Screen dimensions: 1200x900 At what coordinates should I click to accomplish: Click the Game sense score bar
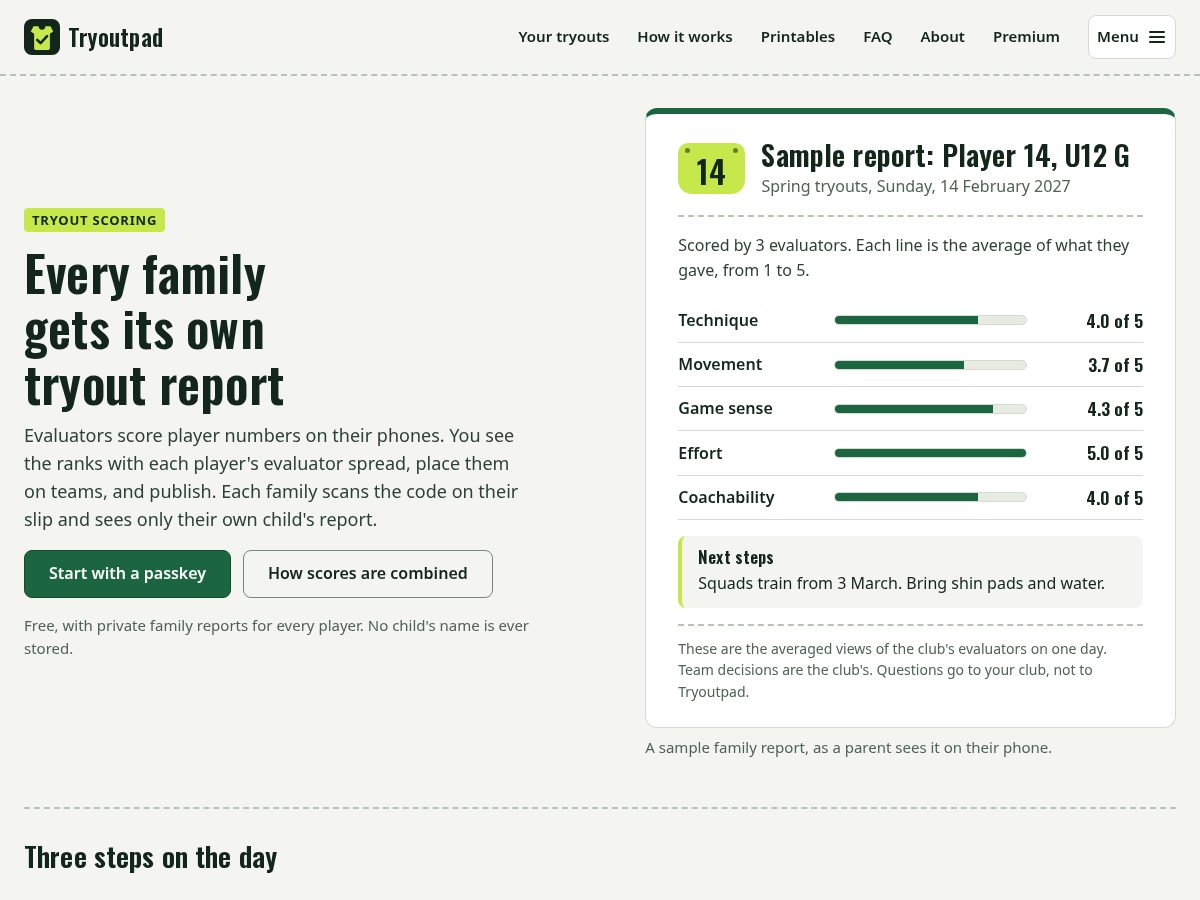931,409
